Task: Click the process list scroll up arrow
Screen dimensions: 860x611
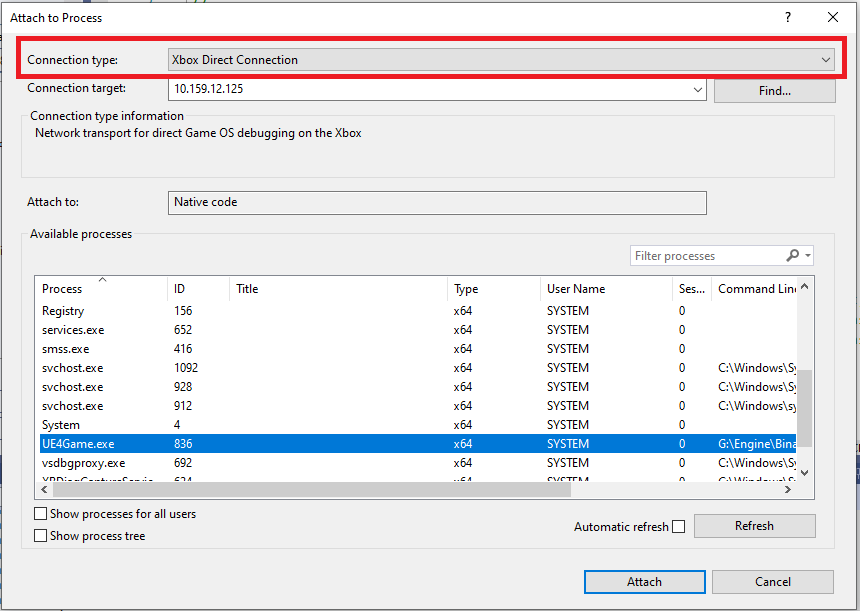Action: (x=805, y=286)
